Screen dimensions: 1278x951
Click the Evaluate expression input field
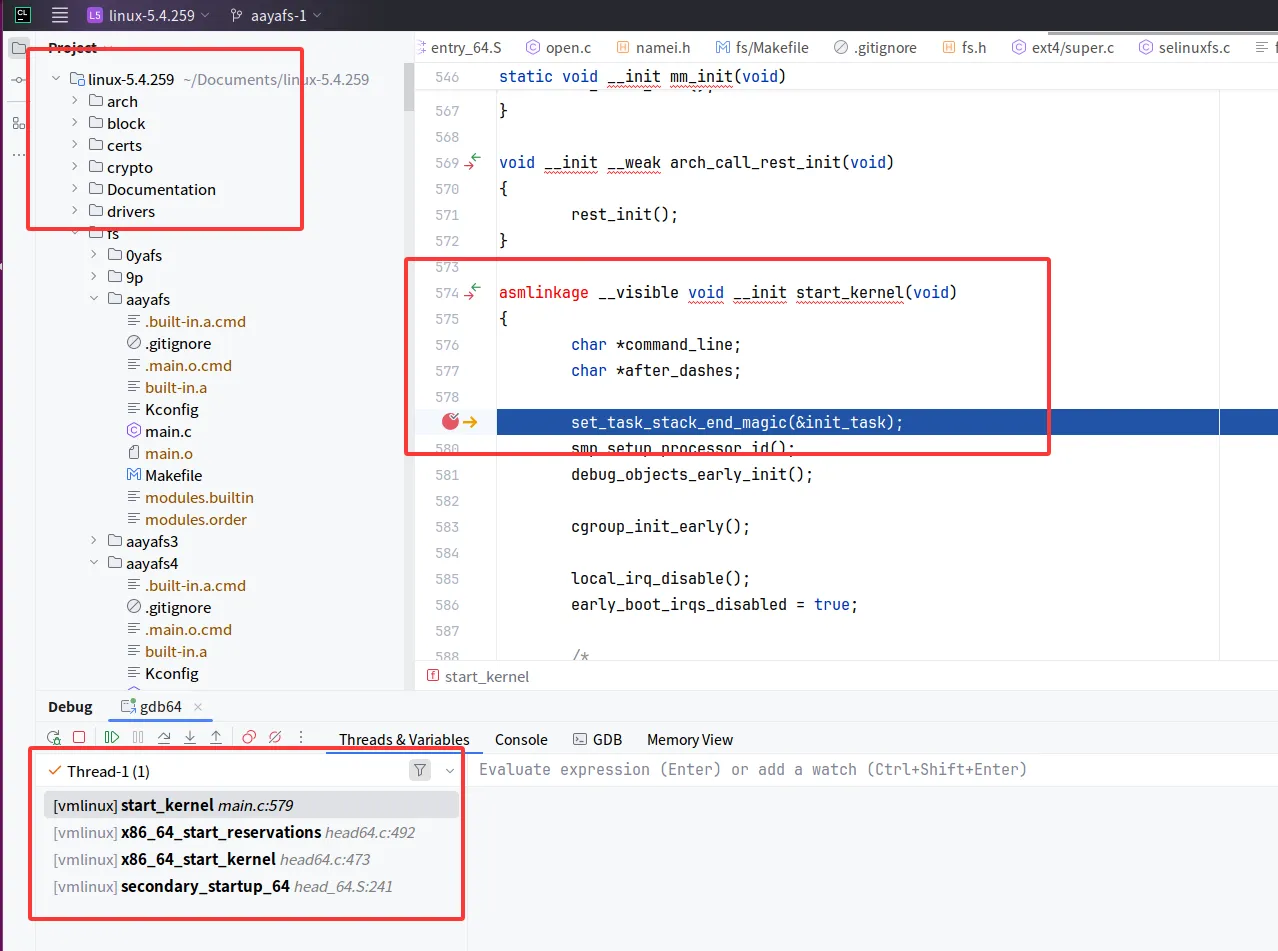(870, 769)
